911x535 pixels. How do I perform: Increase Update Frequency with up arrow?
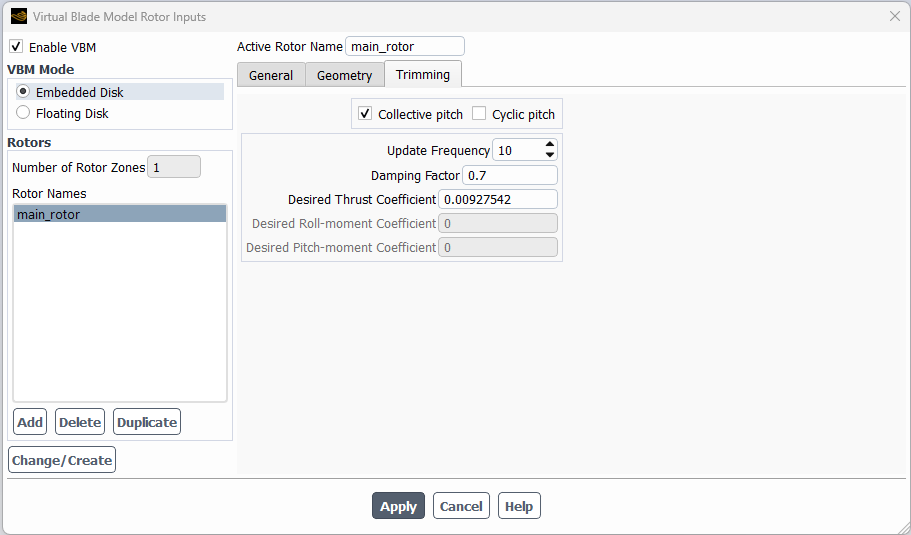(550, 145)
